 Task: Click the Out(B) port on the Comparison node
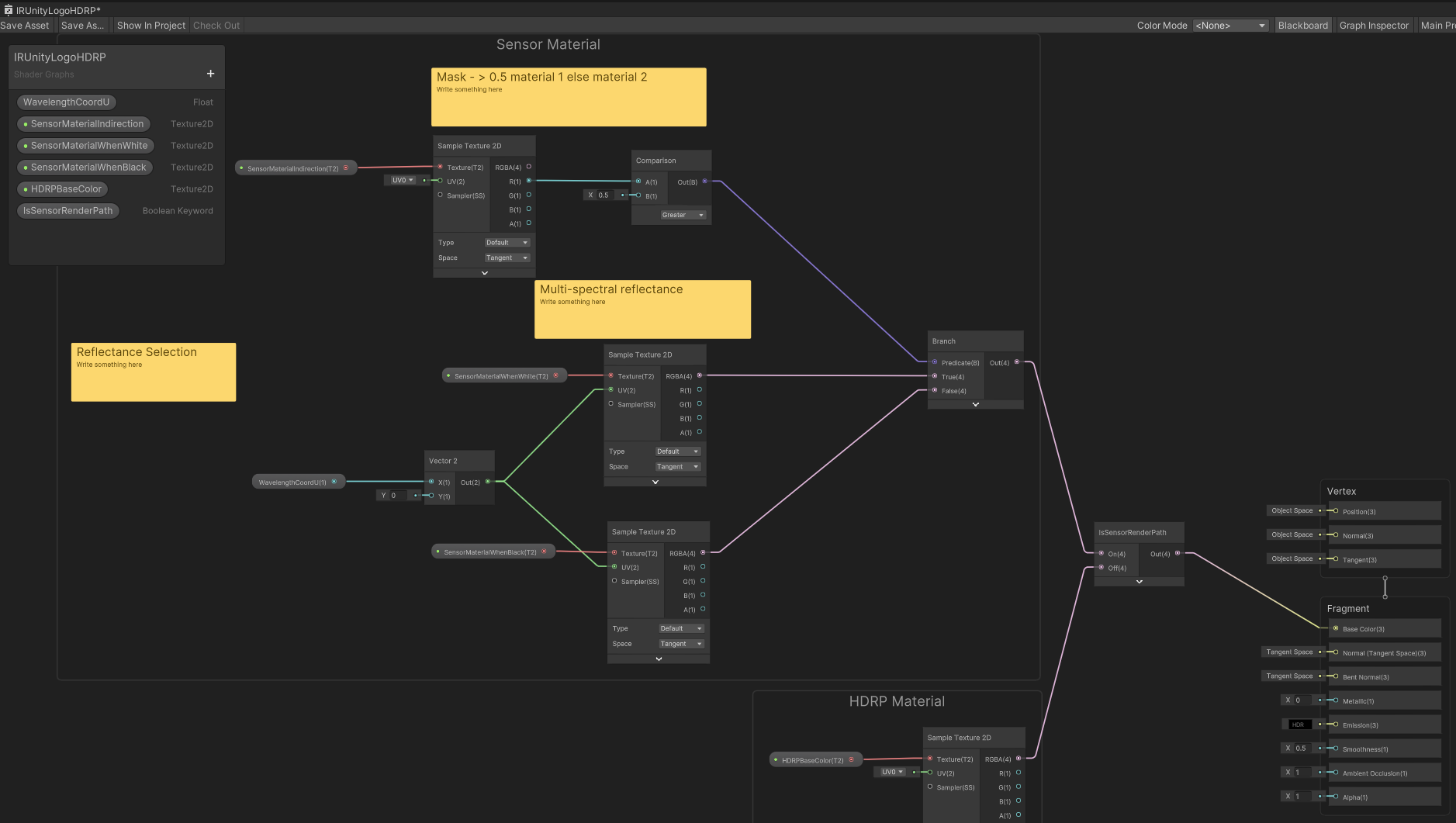pyautogui.click(x=704, y=182)
